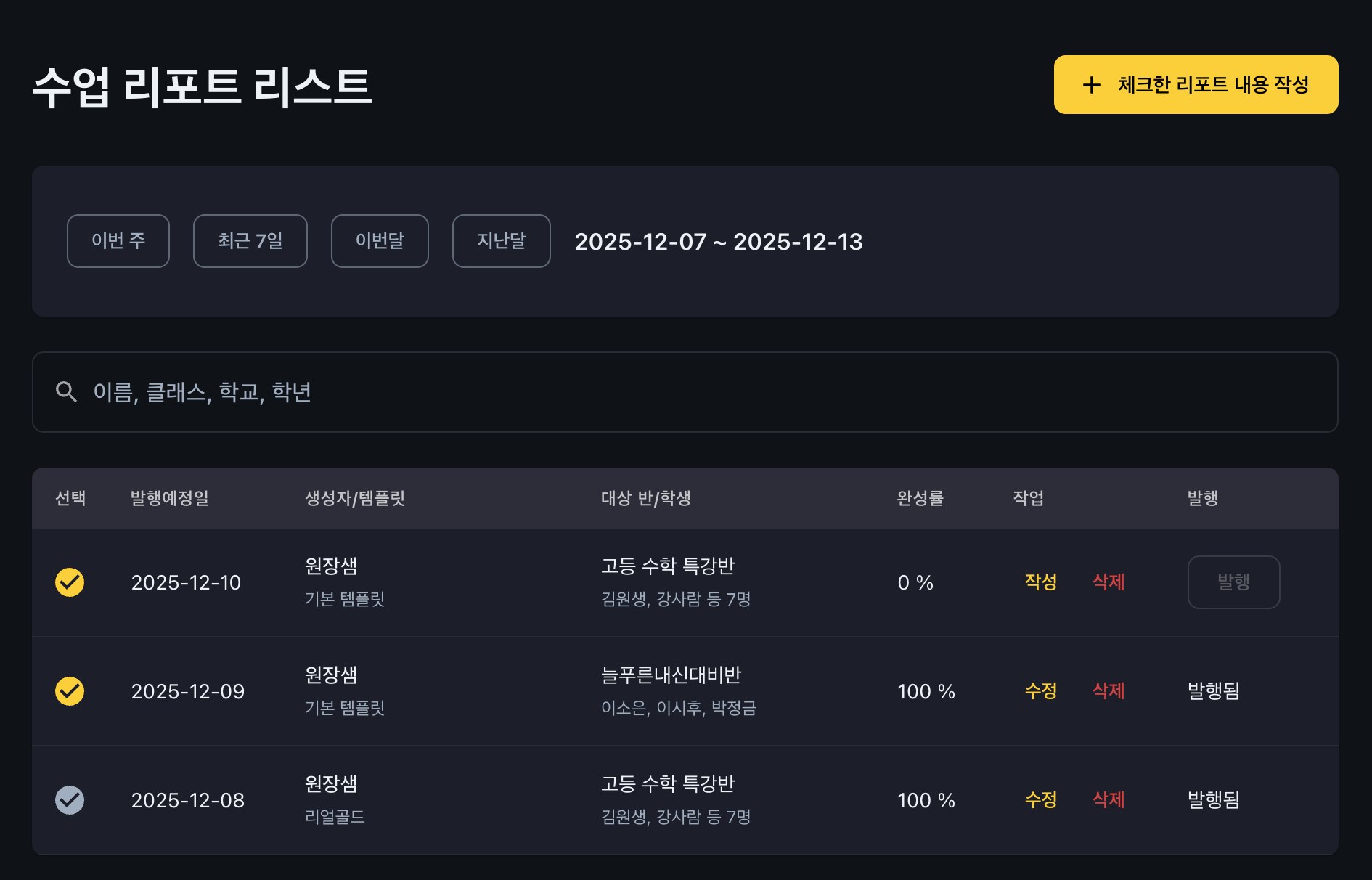Delete the 2025-12-09 report
This screenshot has height=880, width=1372.
click(1108, 690)
